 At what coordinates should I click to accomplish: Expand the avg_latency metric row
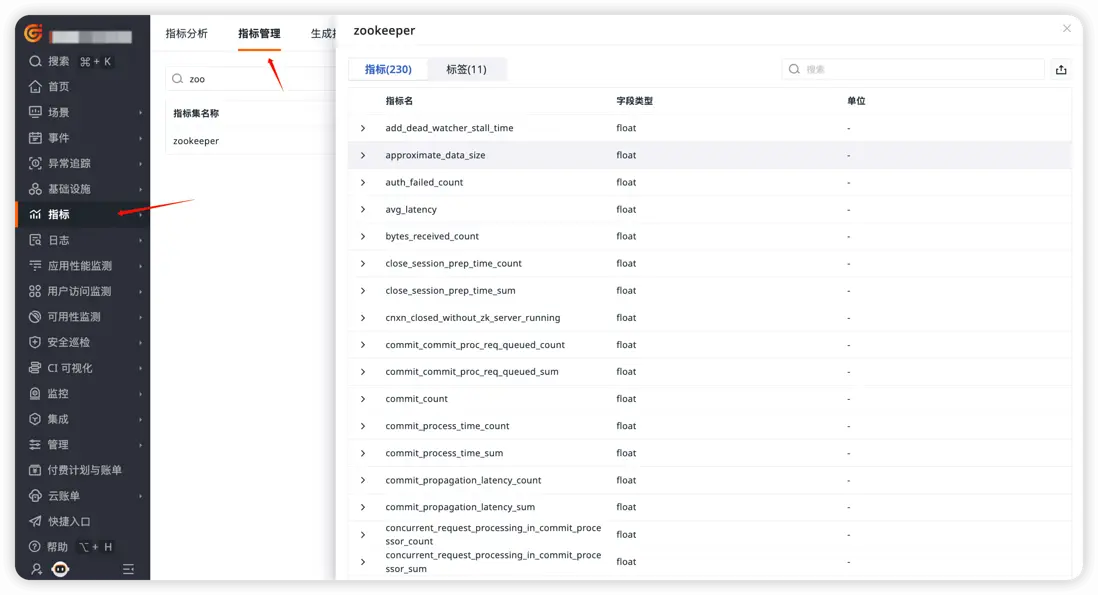(x=363, y=209)
